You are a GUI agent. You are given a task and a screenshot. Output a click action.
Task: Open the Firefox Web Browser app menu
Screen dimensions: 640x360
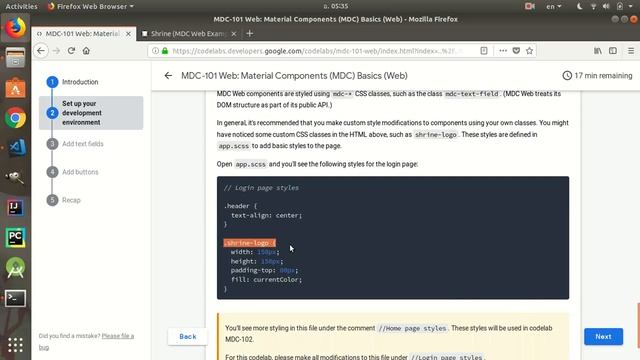[x=91, y=6]
